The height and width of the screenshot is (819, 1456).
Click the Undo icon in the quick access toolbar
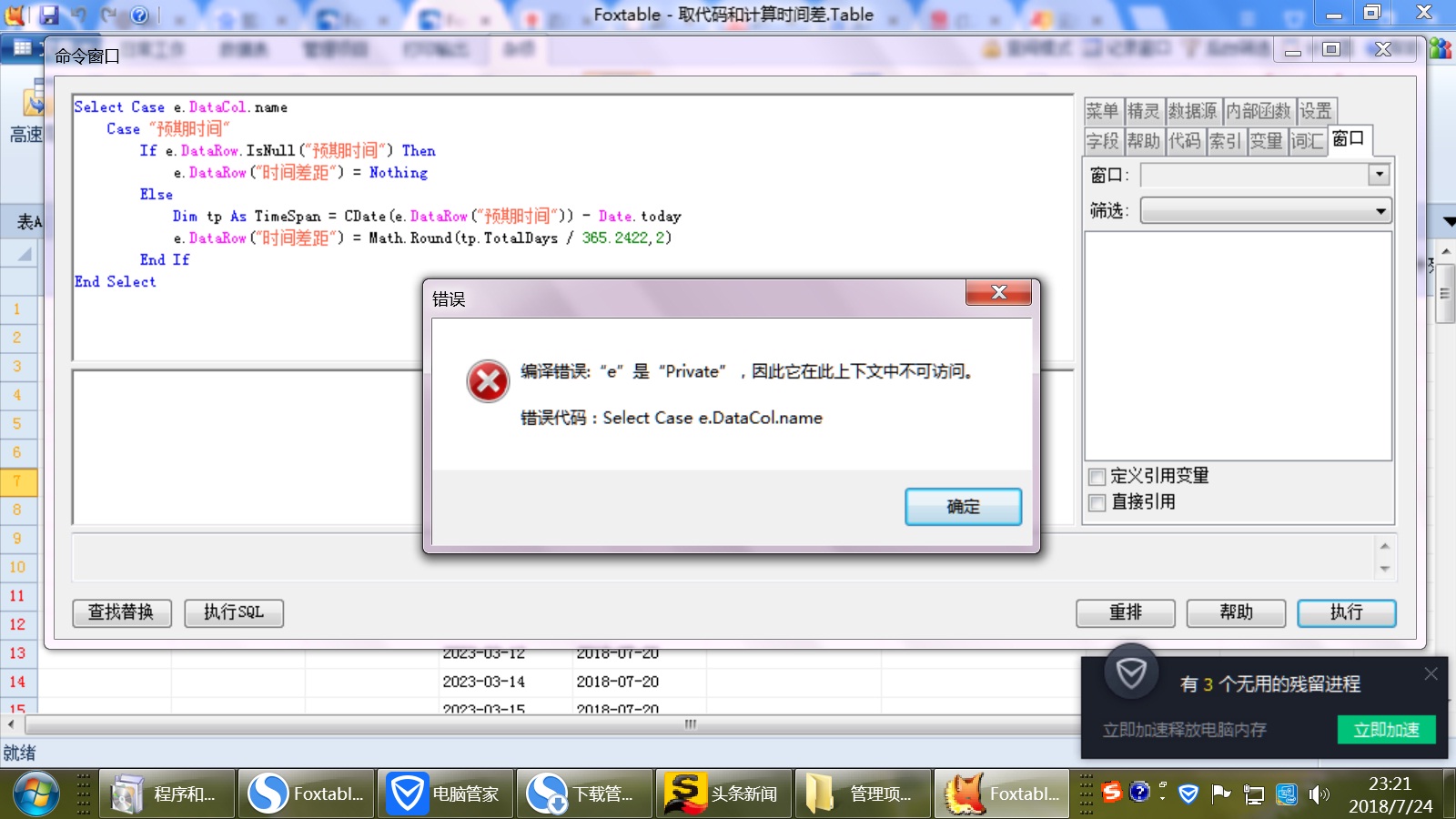(x=80, y=15)
